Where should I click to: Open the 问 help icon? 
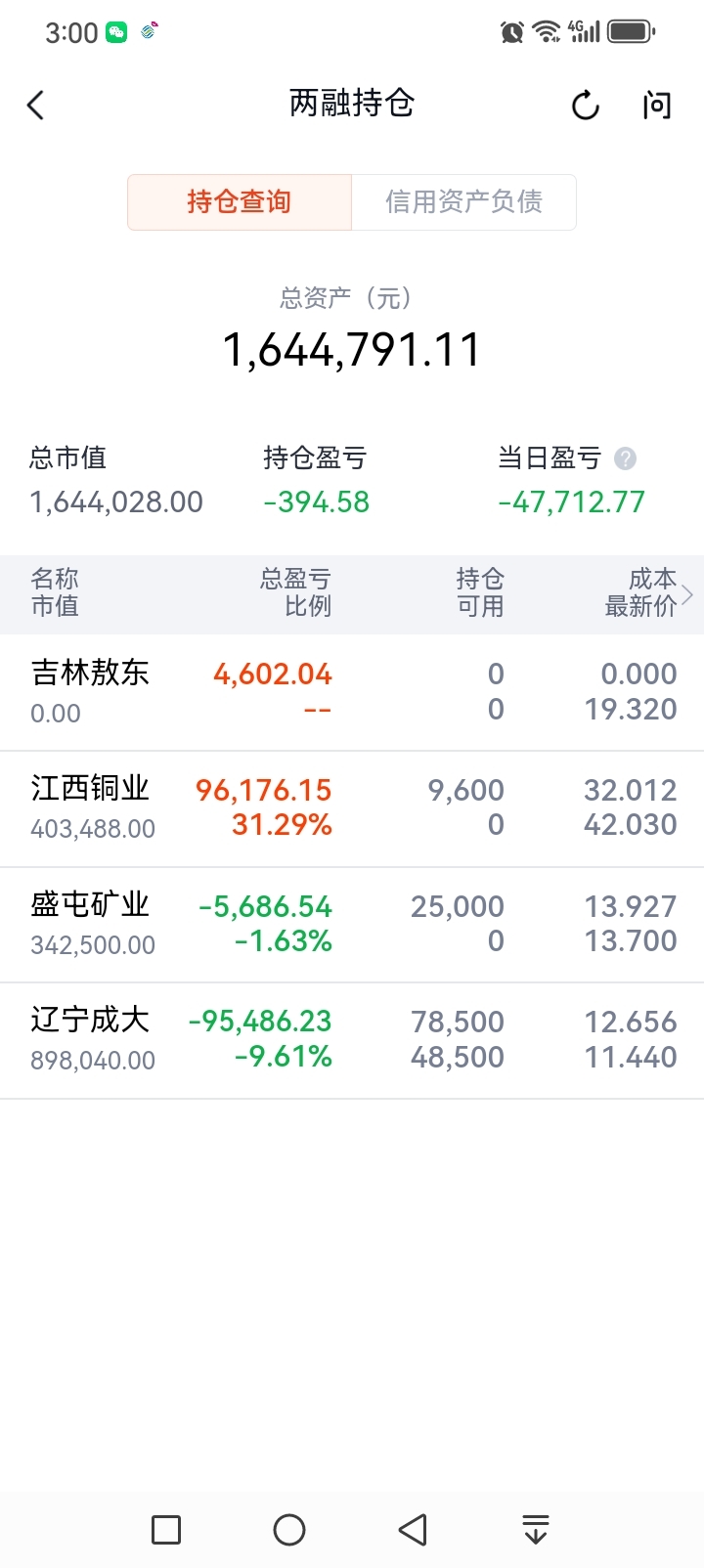click(x=657, y=105)
